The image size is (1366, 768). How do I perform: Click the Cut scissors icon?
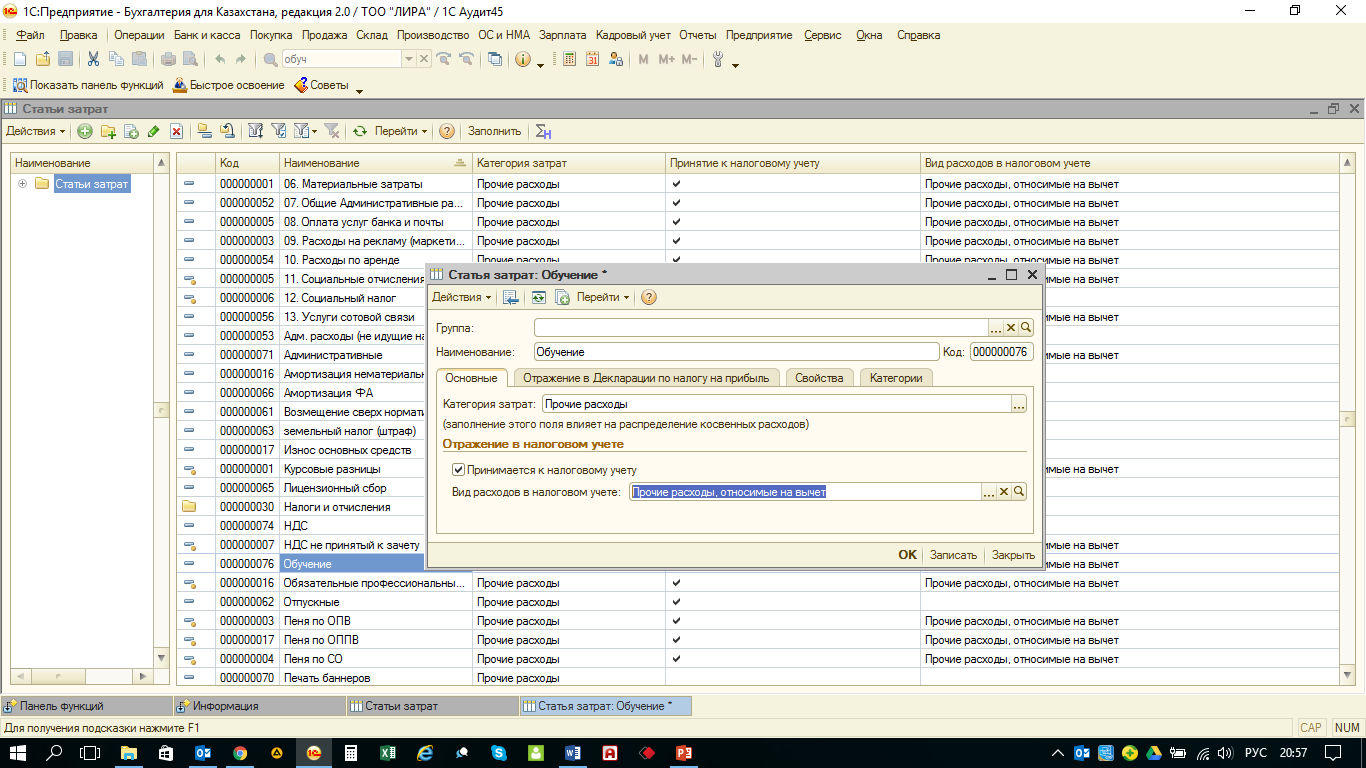(x=93, y=59)
